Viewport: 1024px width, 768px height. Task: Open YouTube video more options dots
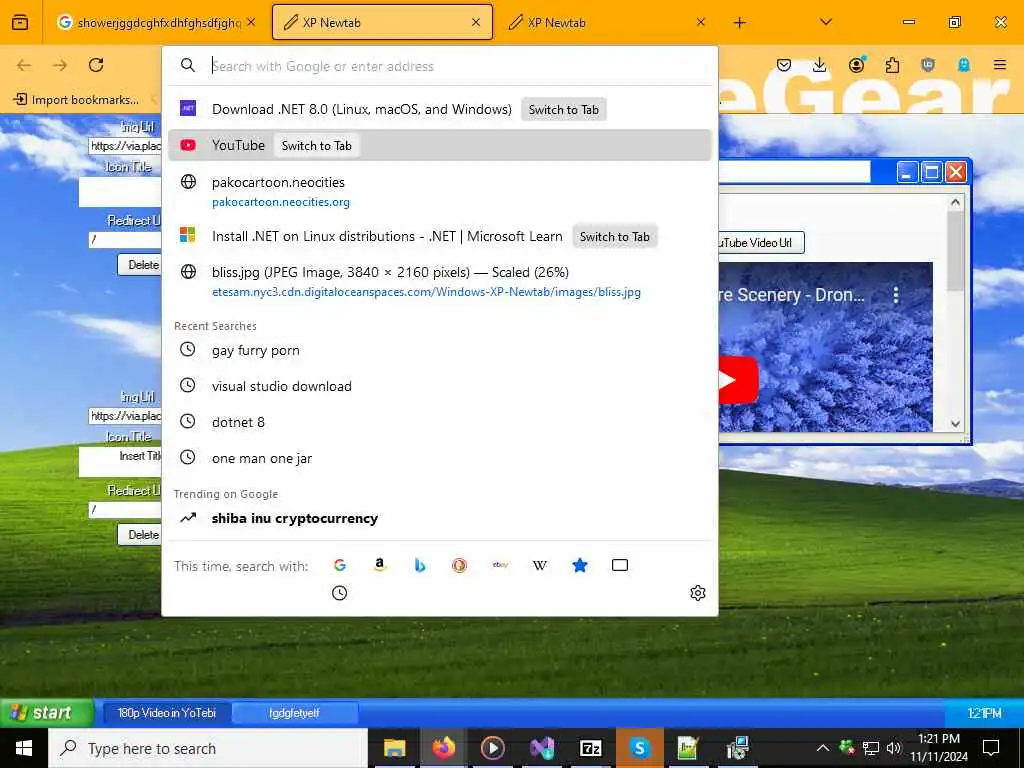coord(896,295)
